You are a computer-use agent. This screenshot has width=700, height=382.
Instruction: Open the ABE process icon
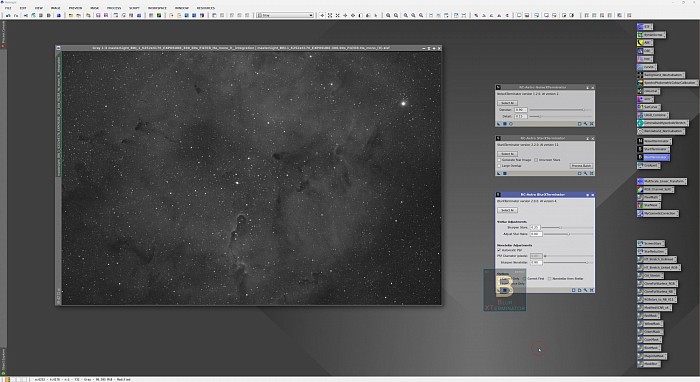coord(645,43)
